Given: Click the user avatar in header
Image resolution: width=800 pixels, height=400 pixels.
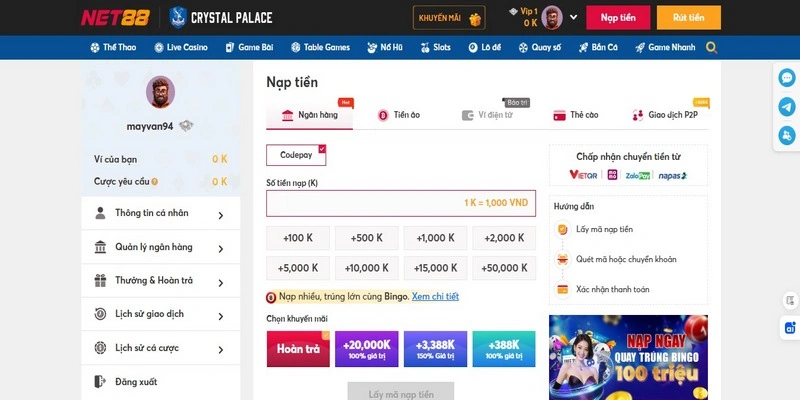Looking at the screenshot, I should (552, 17).
